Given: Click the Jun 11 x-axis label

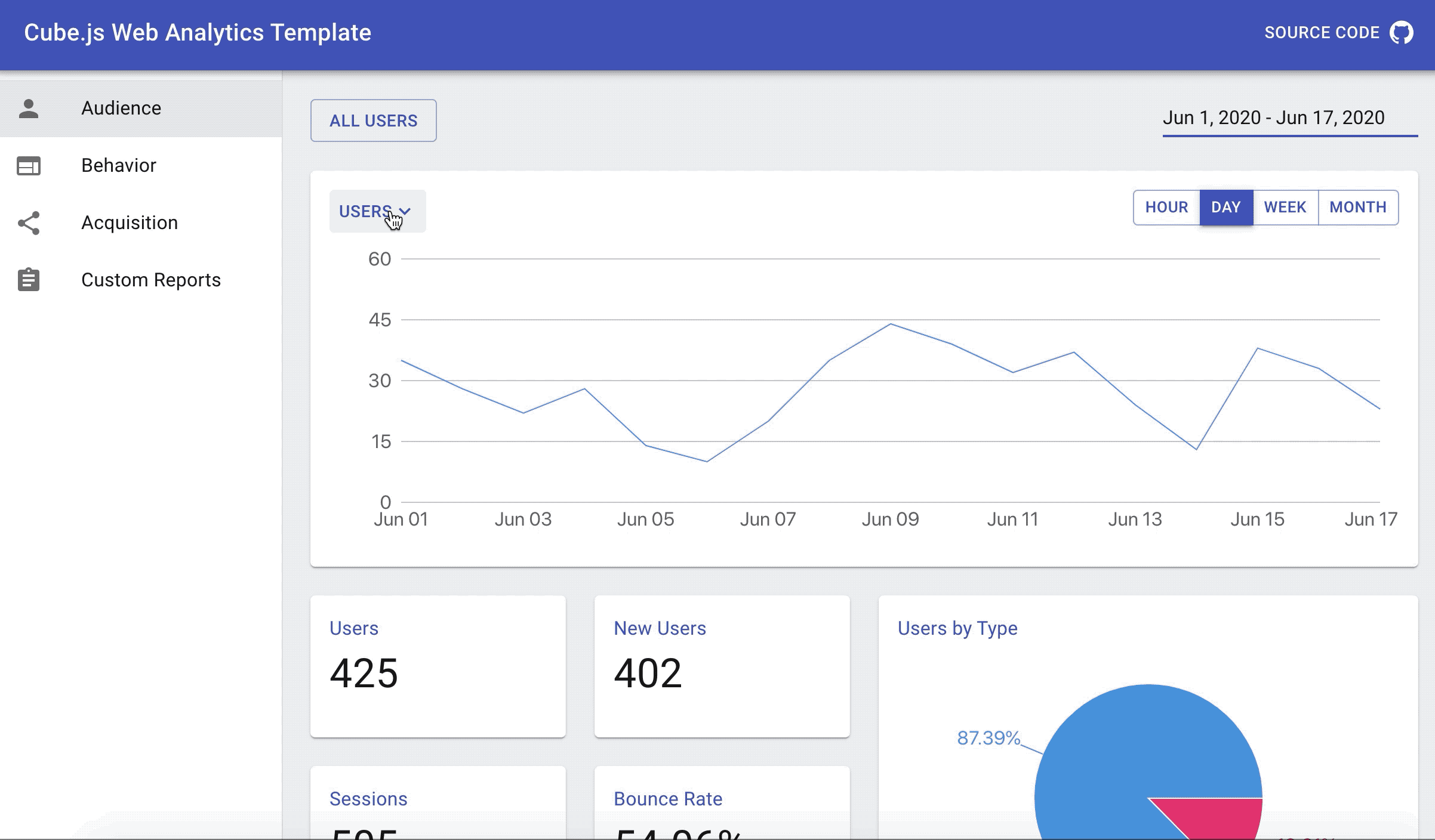Looking at the screenshot, I should (x=1012, y=519).
